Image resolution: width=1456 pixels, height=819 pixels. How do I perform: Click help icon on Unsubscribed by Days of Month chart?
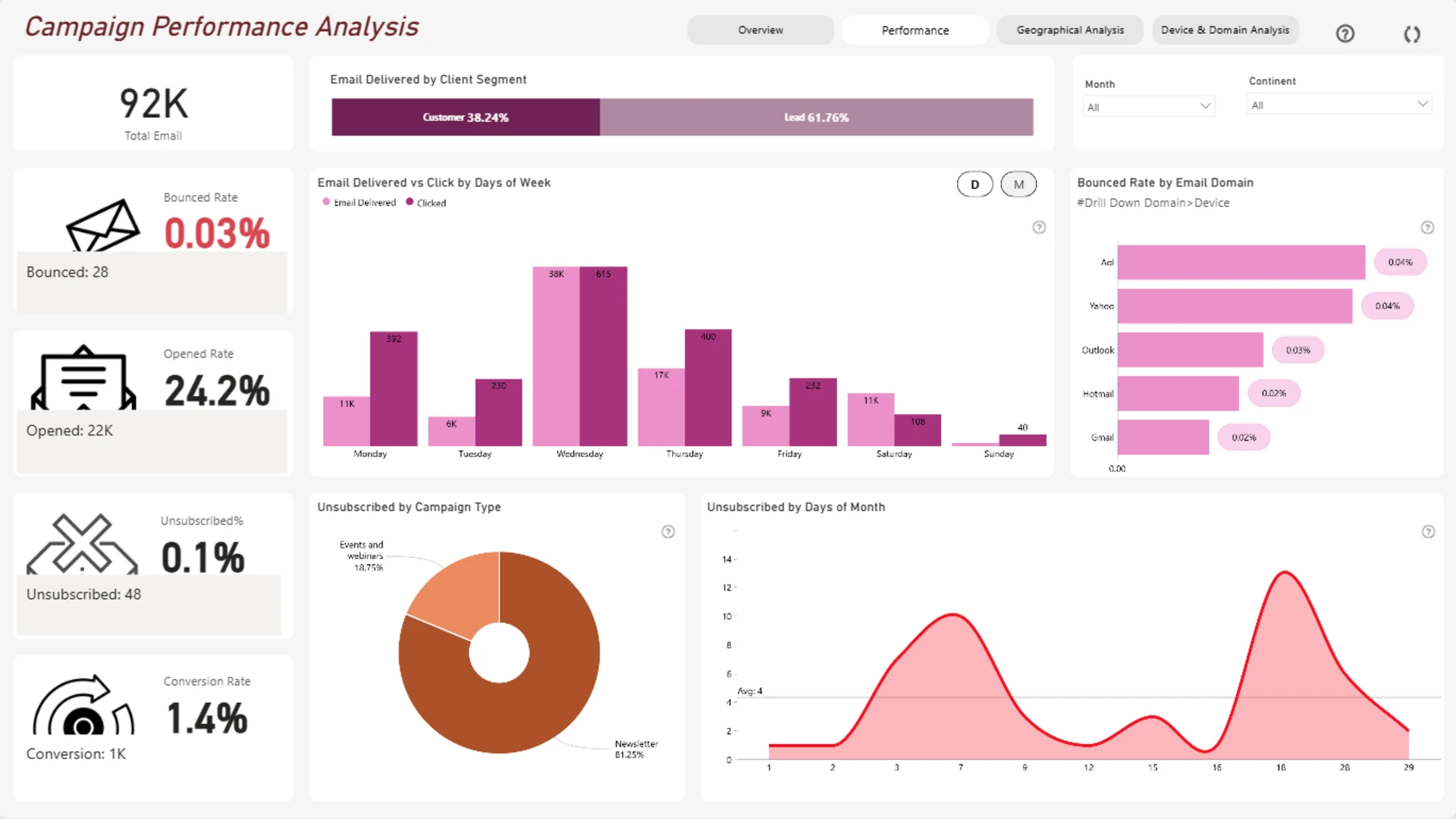click(x=1428, y=532)
